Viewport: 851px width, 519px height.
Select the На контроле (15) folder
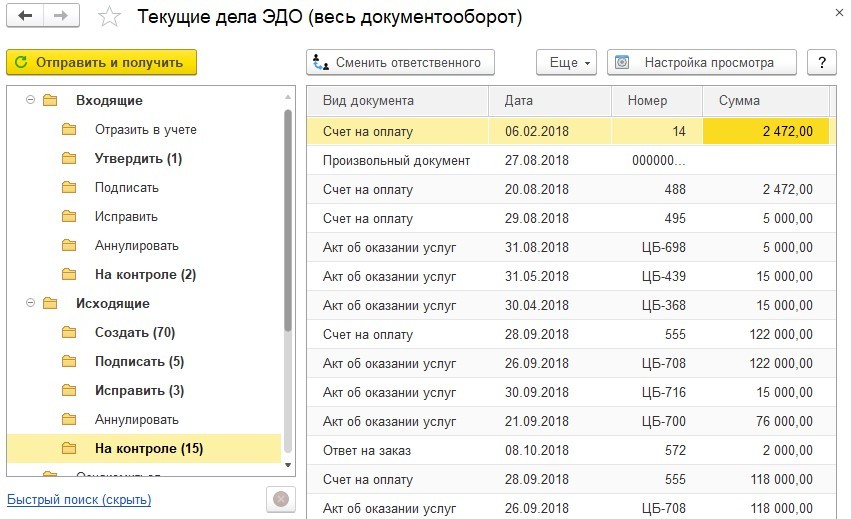(x=149, y=449)
